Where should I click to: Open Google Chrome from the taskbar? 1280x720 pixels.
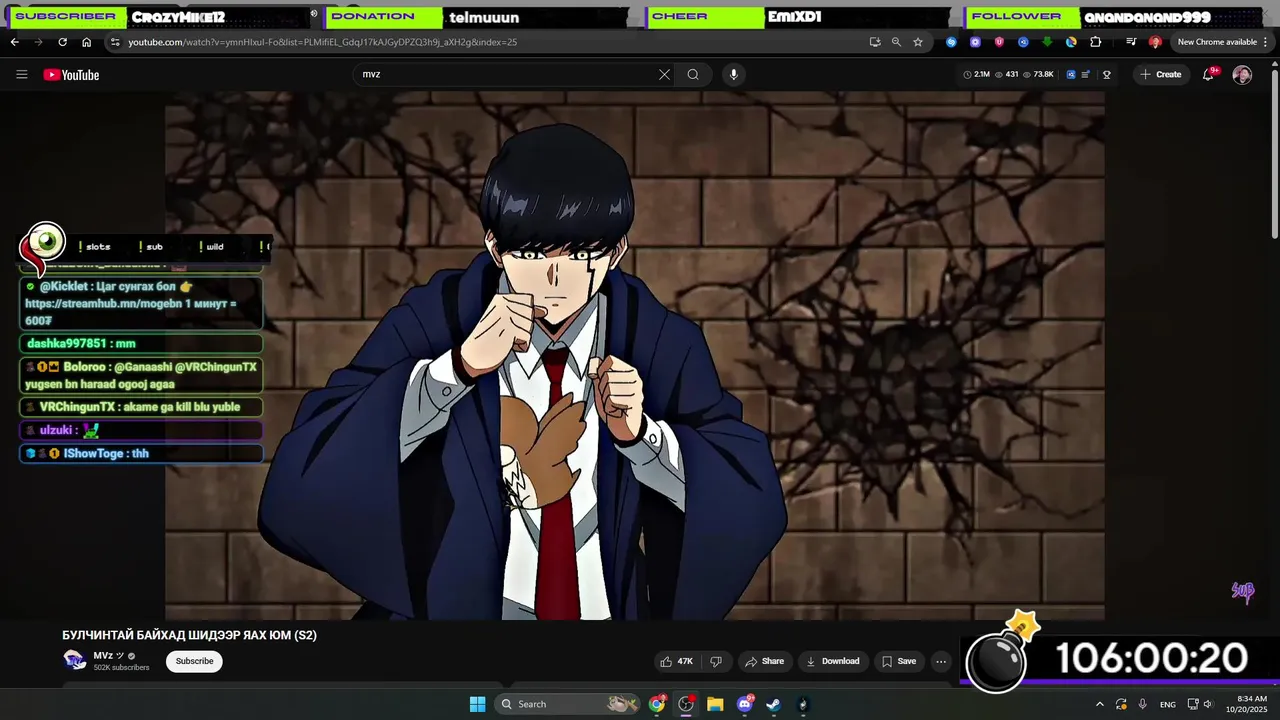coord(657,704)
